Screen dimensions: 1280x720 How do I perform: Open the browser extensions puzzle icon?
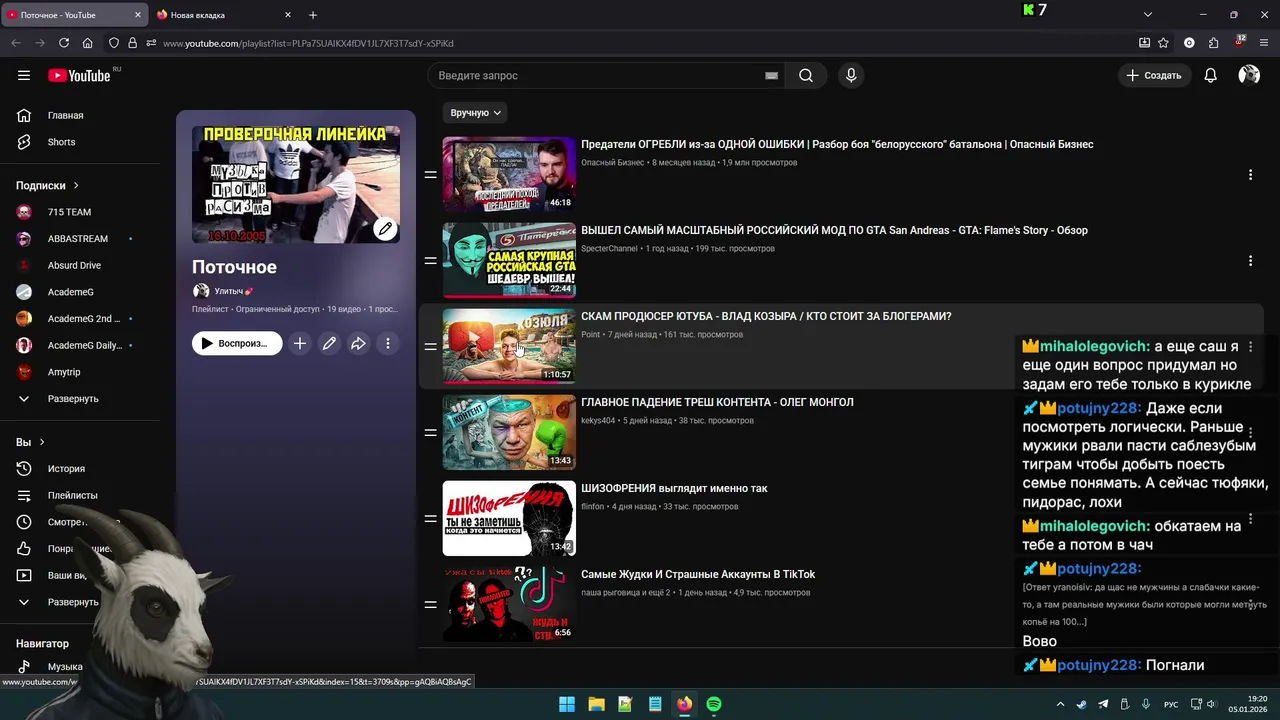coord(1213,43)
